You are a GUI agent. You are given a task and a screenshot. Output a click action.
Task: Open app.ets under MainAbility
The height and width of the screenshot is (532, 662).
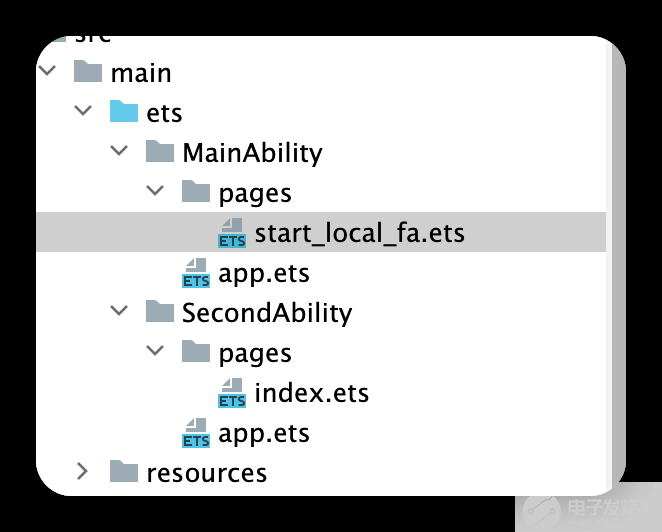tap(264, 273)
